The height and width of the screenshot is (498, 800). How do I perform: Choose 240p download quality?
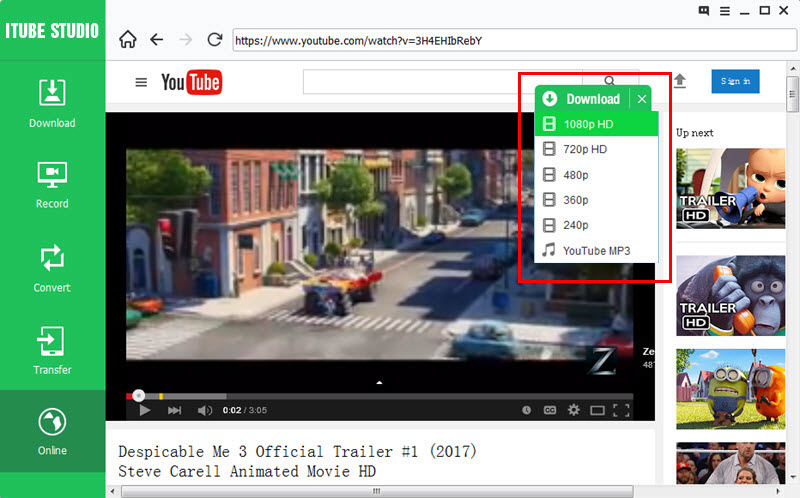596,225
